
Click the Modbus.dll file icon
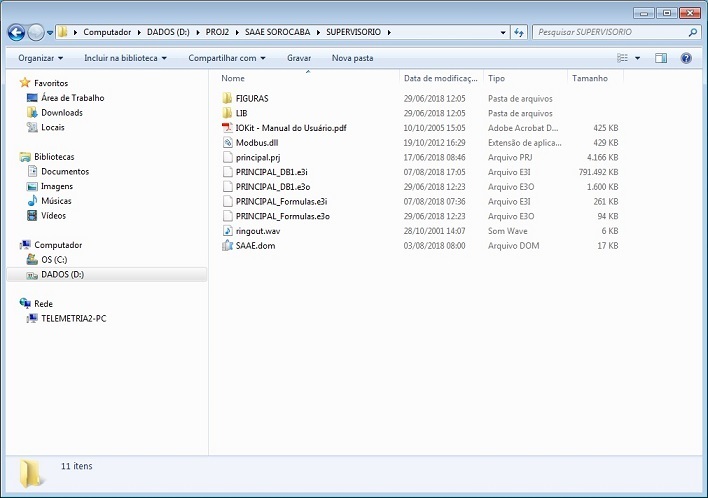228,143
